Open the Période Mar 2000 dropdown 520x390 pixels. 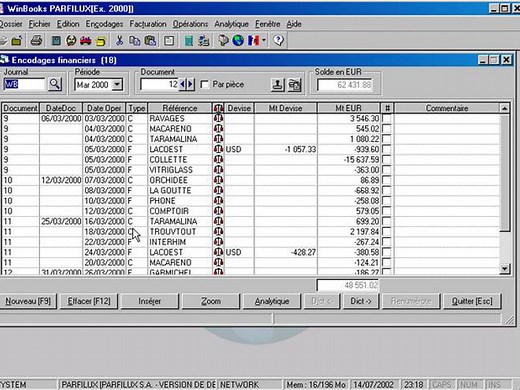click(x=117, y=85)
